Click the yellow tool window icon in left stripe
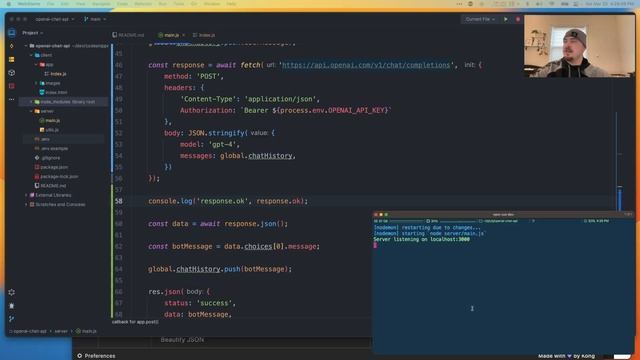The image size is (640, 360). pos(11,60)
